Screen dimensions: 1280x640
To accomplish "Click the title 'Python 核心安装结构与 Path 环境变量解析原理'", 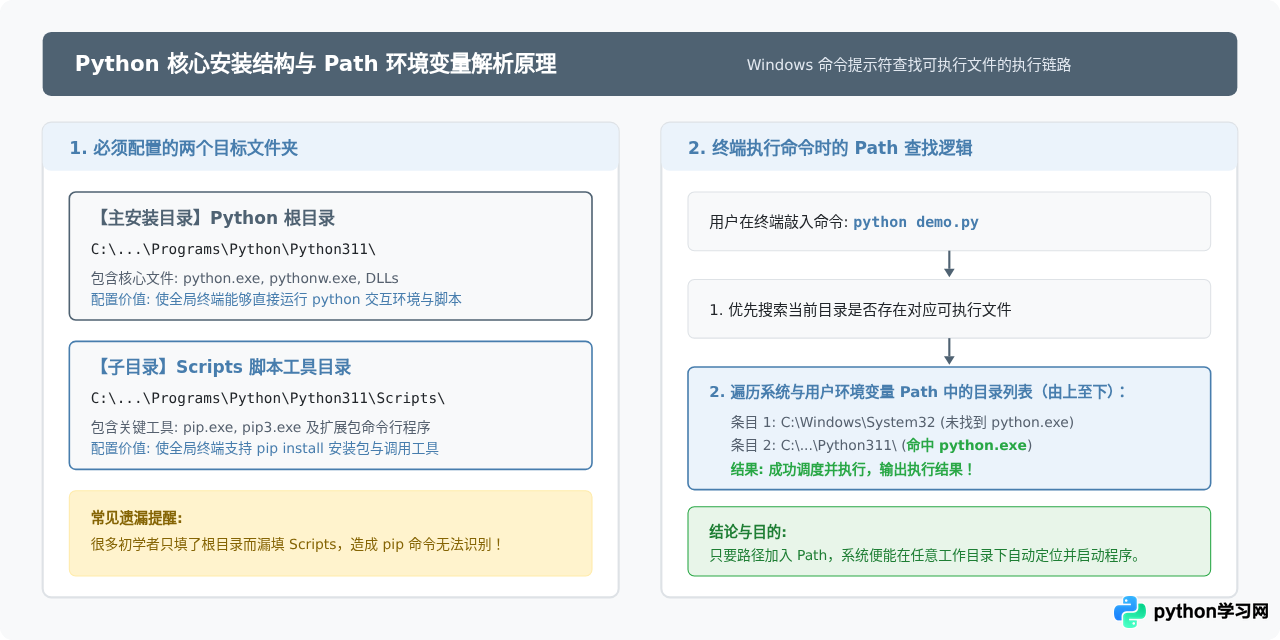I will [315, 64].
